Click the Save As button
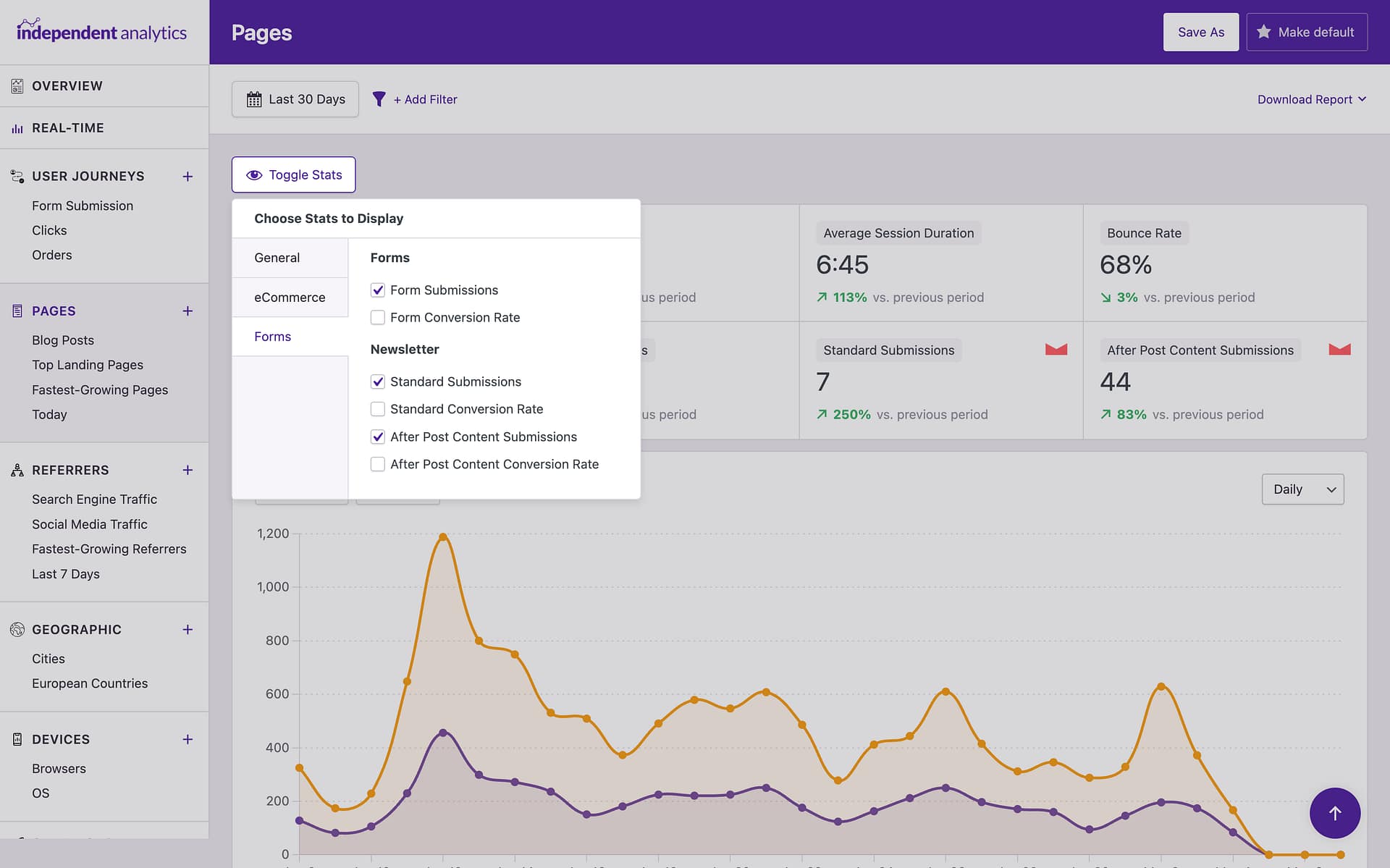This screenshot has height=868, width=1390. pyautogui.click(x=1201, y=32)
